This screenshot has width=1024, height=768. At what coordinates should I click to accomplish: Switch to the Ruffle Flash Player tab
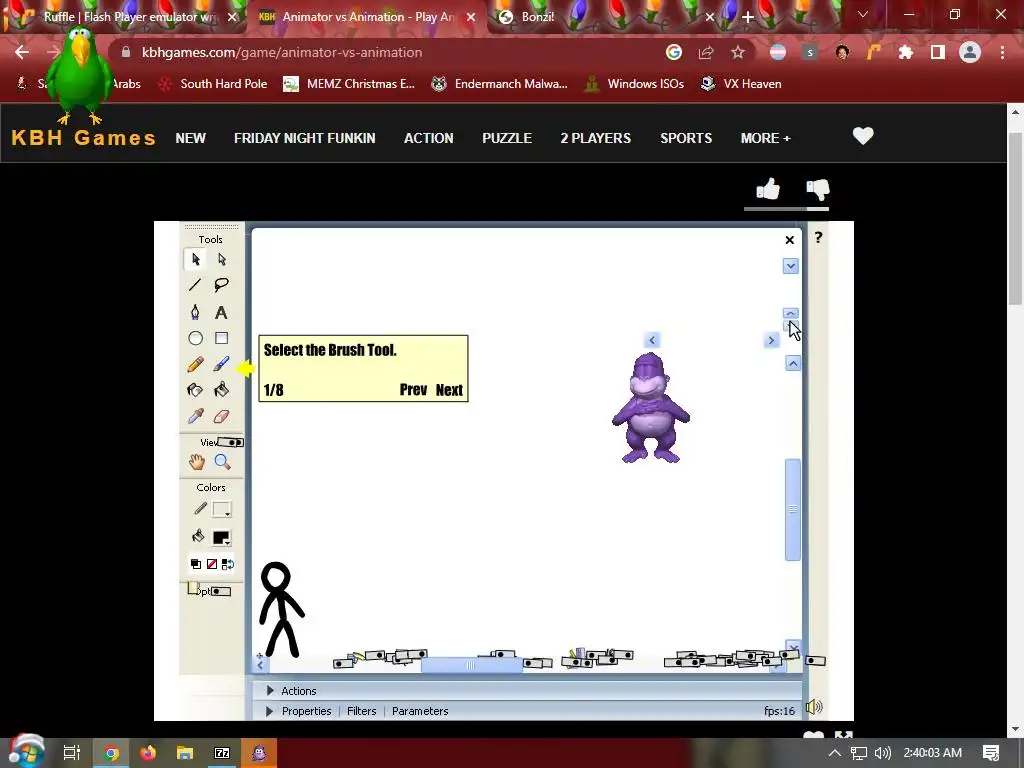(124, 17)
